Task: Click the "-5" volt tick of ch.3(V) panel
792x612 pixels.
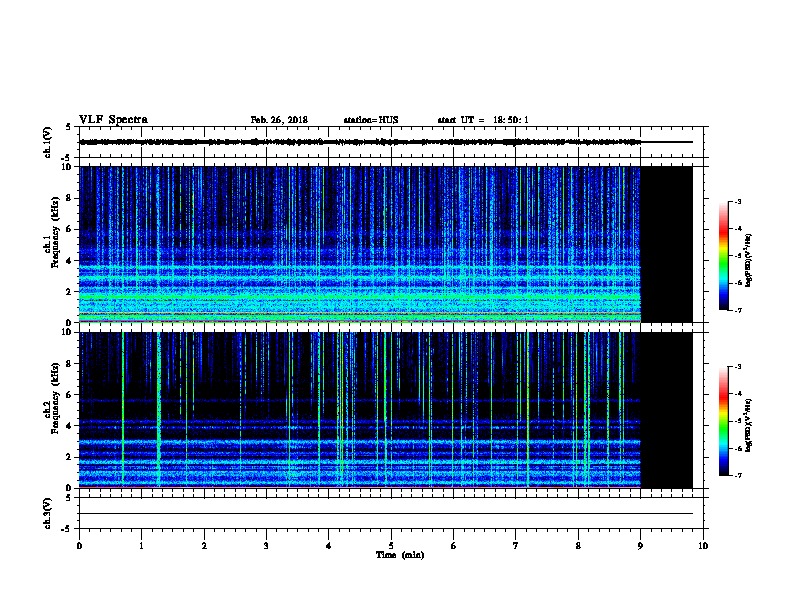Action: (67, 529)
